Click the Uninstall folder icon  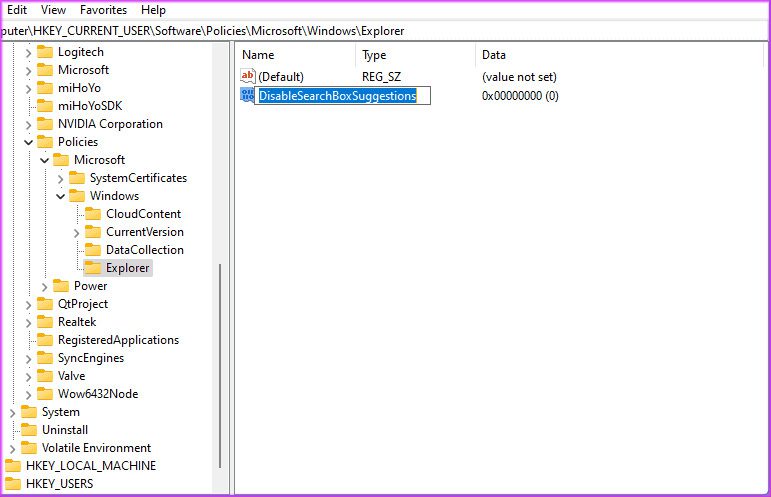[29, 430]
